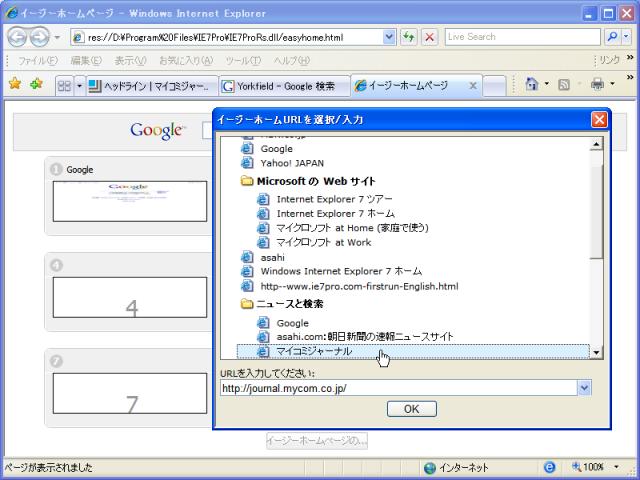The image size is (640, 480).
Task: Click the URL input field in dialog
Action: click(x=399, y=388)
